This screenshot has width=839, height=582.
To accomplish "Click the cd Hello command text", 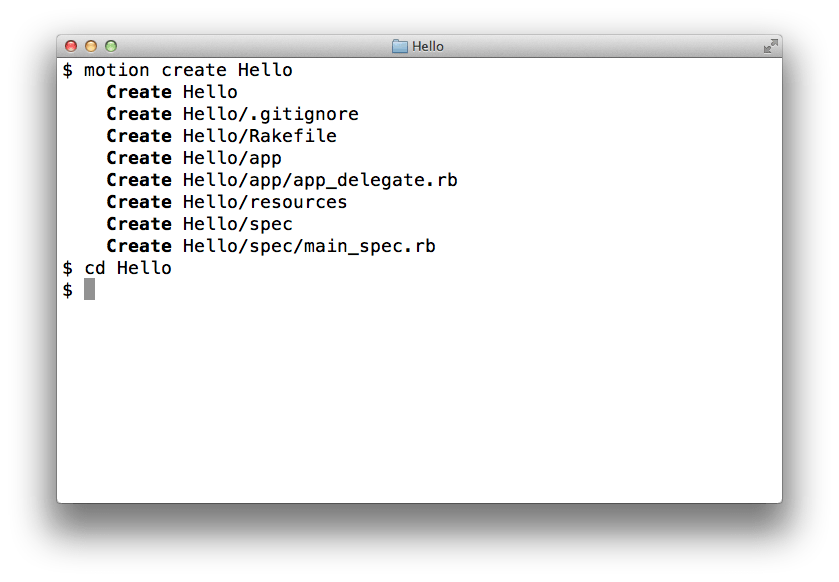I will point(127,267).
